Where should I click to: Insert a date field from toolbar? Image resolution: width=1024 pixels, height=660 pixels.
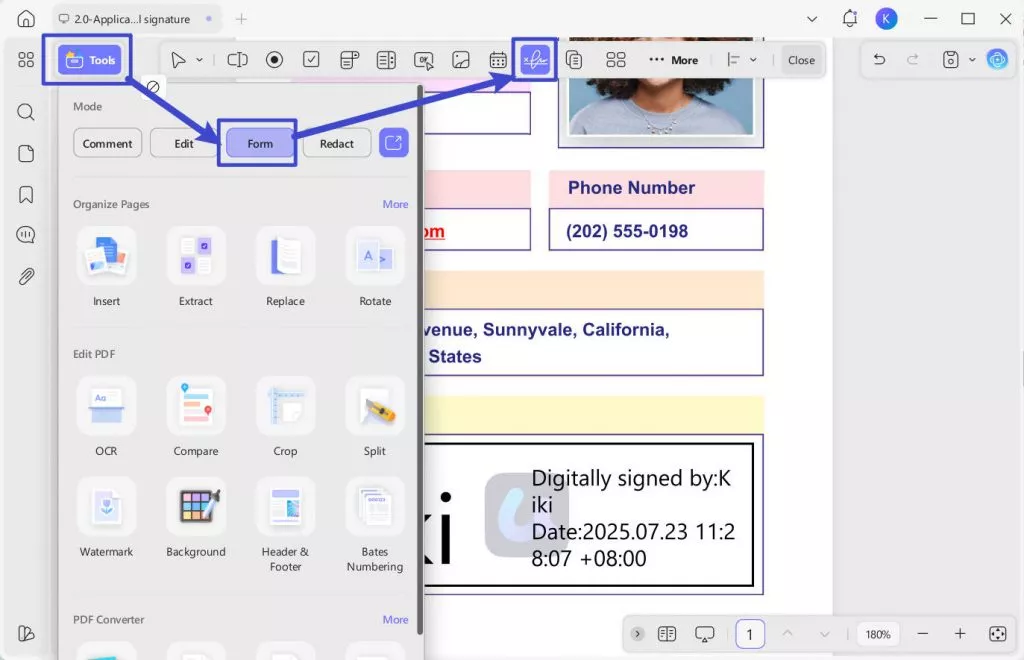point(498,60)
